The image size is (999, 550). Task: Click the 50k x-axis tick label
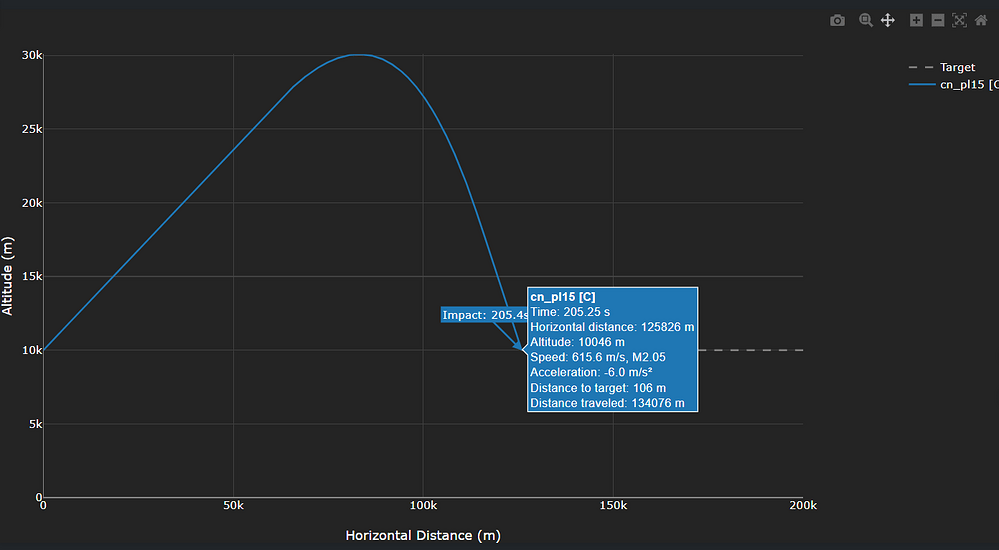pyautogui.click(x=233, y=505)
